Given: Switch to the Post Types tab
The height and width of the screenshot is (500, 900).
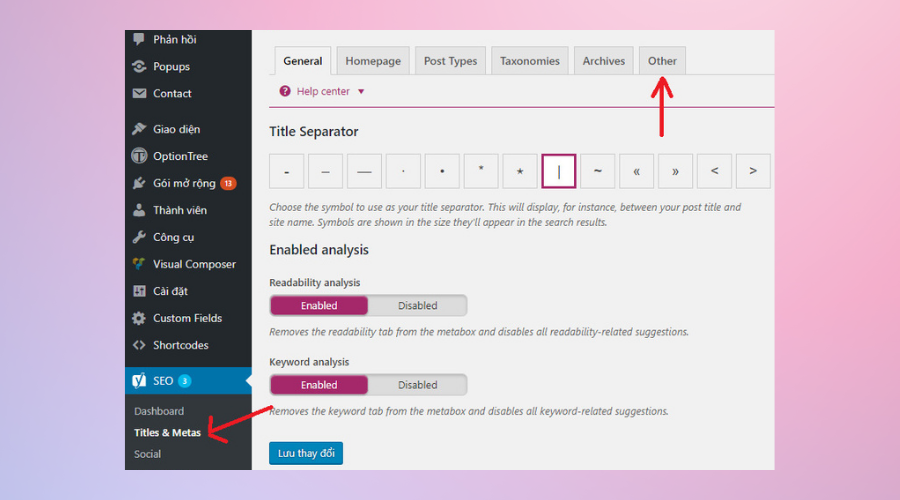Looking at the screenshot, I should pos(450,61).
